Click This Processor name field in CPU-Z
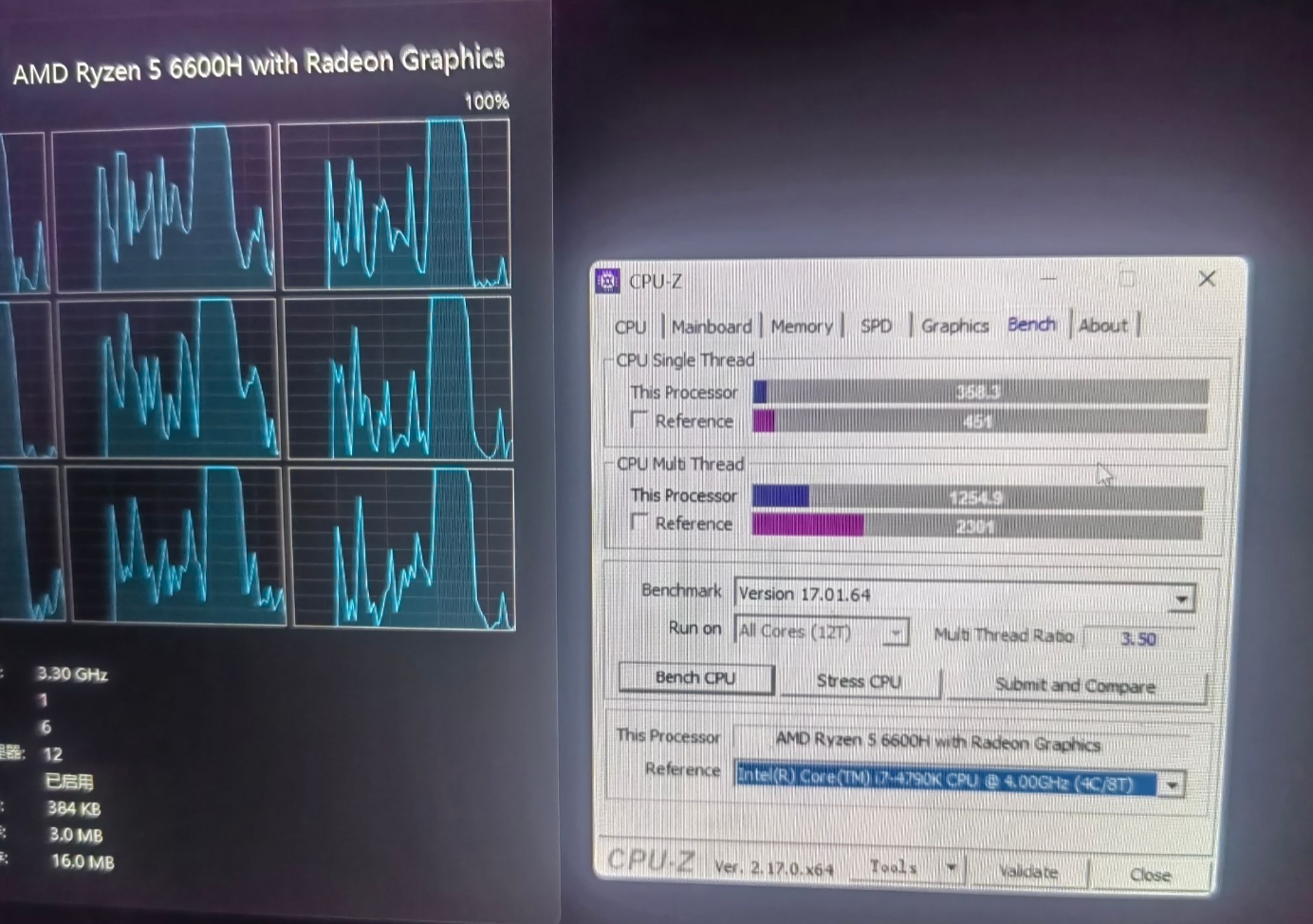This screenshot has width=1313, height=924. click(x=960, y=741)
